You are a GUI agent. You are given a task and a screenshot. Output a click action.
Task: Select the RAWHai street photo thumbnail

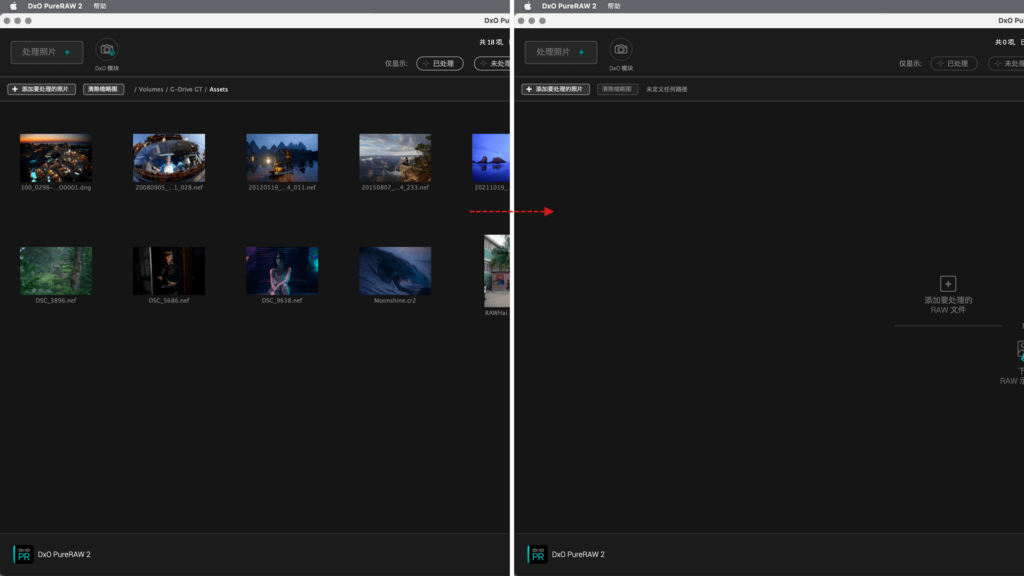pos(497,271)
